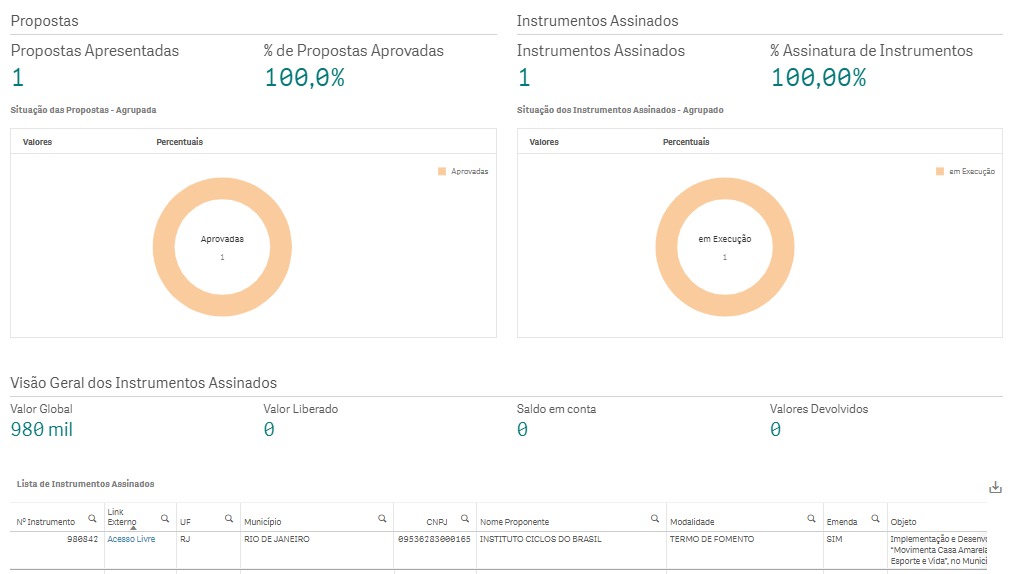
Task: Sort by the Nº Instrumento column header
Action: coord(46,522)
